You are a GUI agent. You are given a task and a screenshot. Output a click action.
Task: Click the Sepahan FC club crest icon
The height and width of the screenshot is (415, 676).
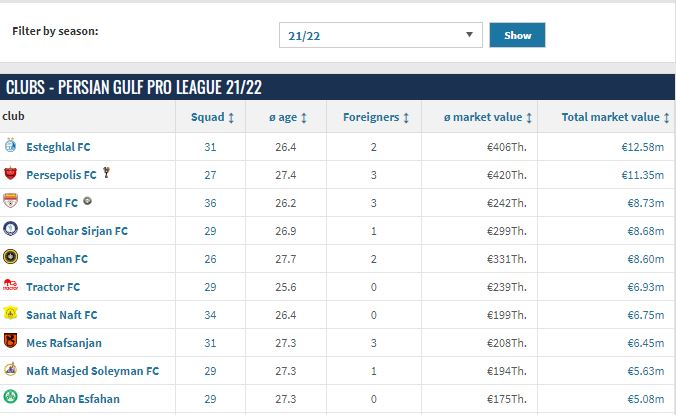11,259
